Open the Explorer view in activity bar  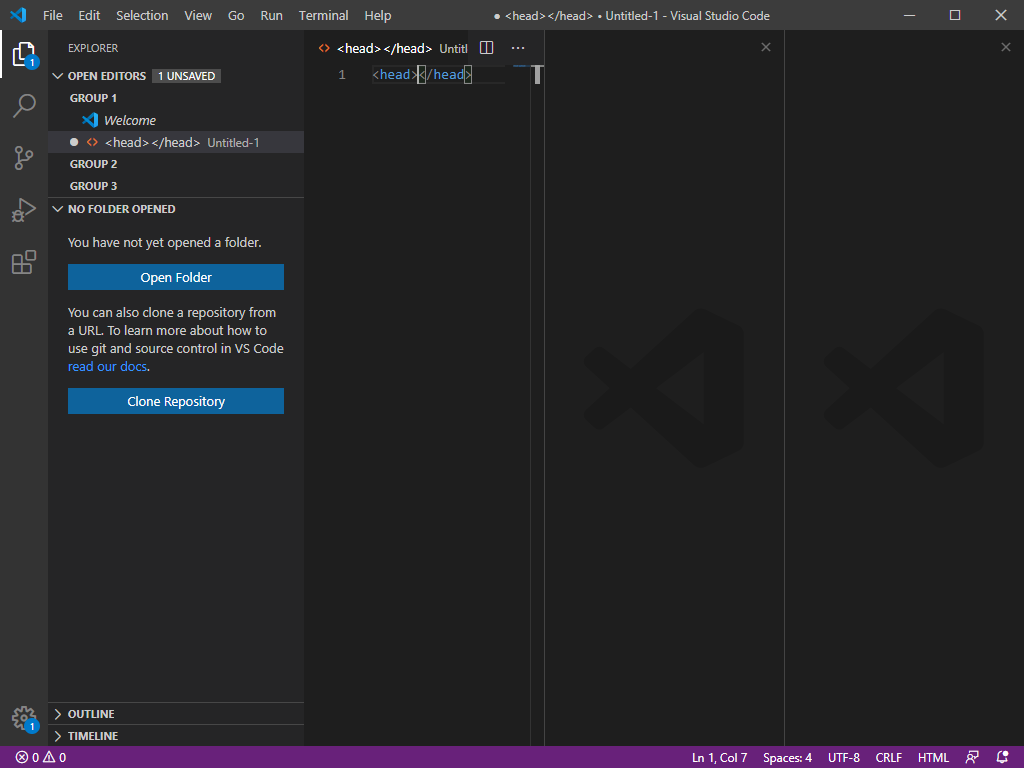tap(24, 54)
